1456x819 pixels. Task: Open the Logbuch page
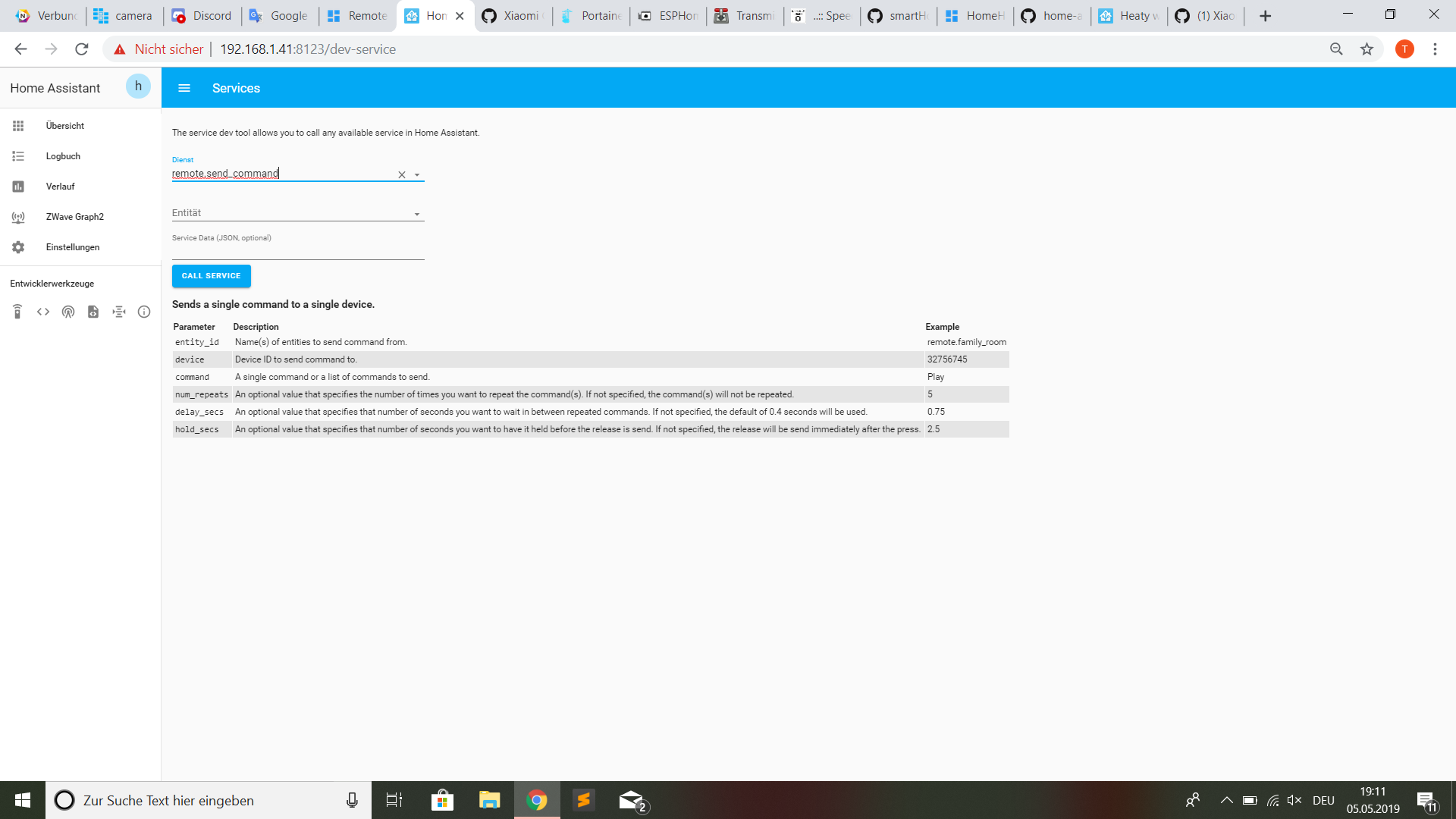[63, 155]
